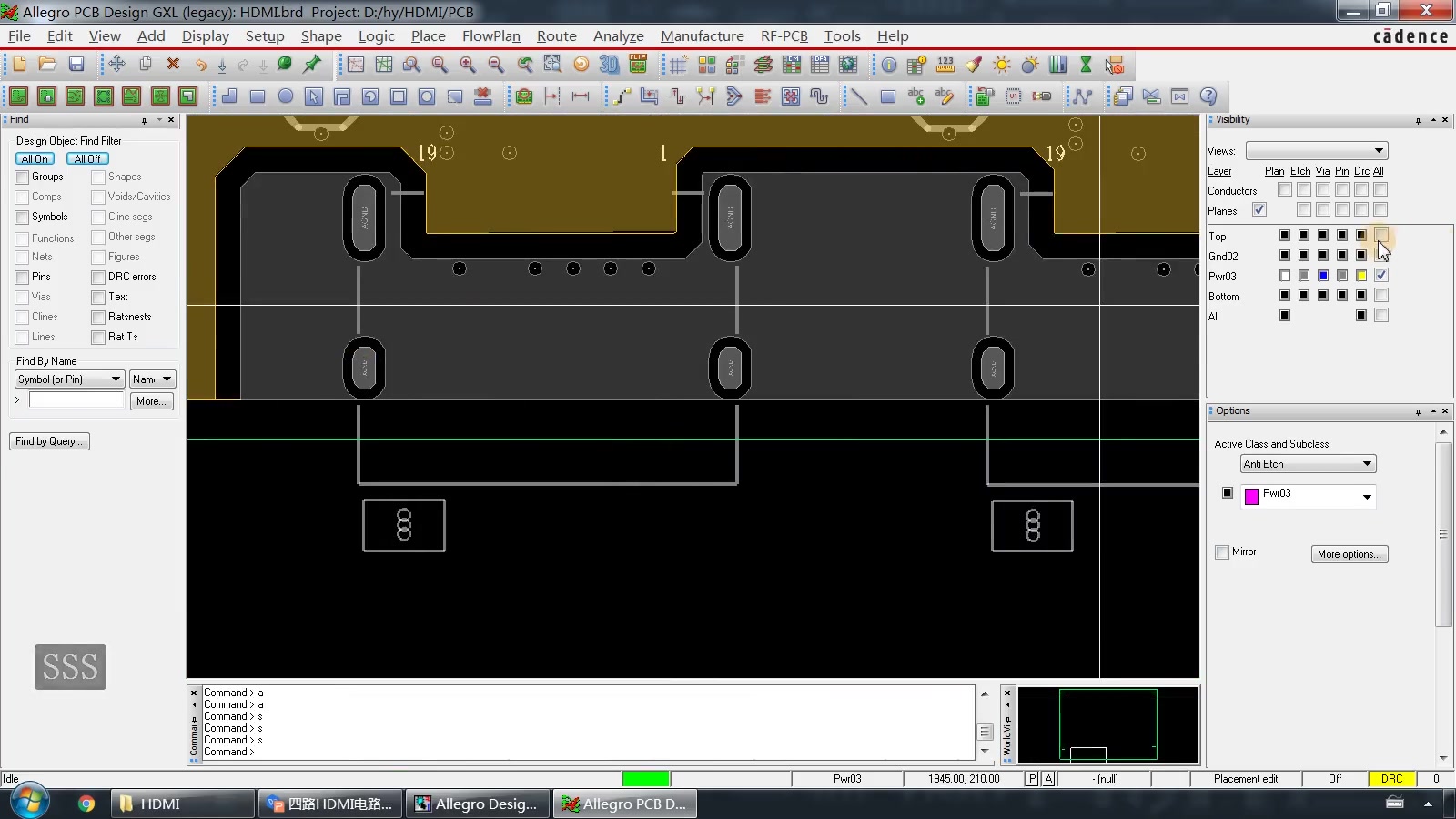The height and width of the screenshot is (819, 1456).
Task: Click the Add Text abc icon
Action: tap(916, 96)
